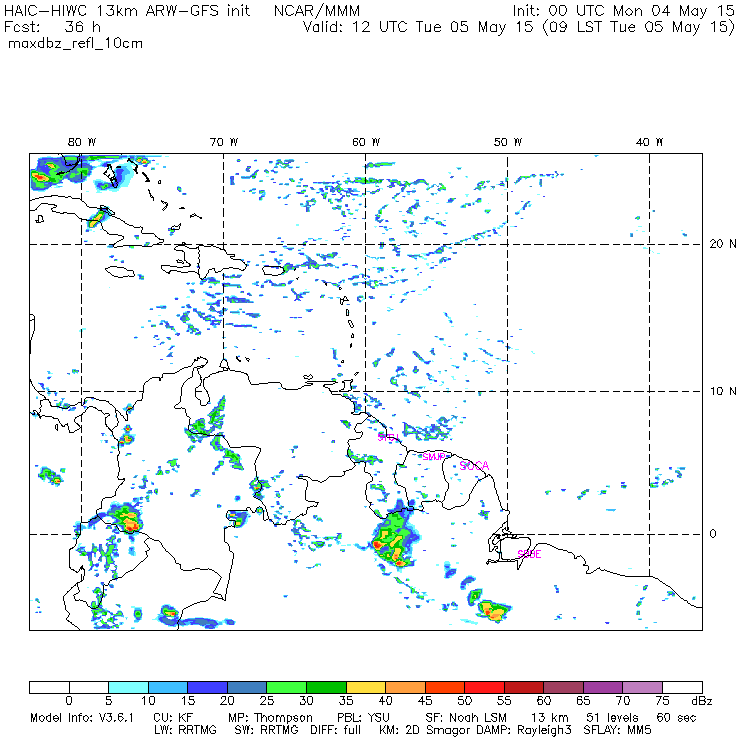Click the "MP: Thompson" model setting
The image size is (740, 740).
(270, 718)
